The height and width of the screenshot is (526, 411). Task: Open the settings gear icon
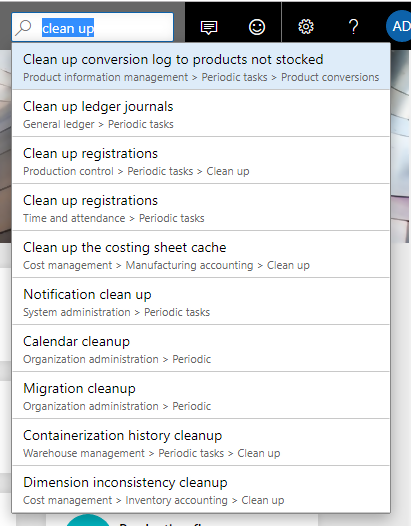[x=306, y=27]
